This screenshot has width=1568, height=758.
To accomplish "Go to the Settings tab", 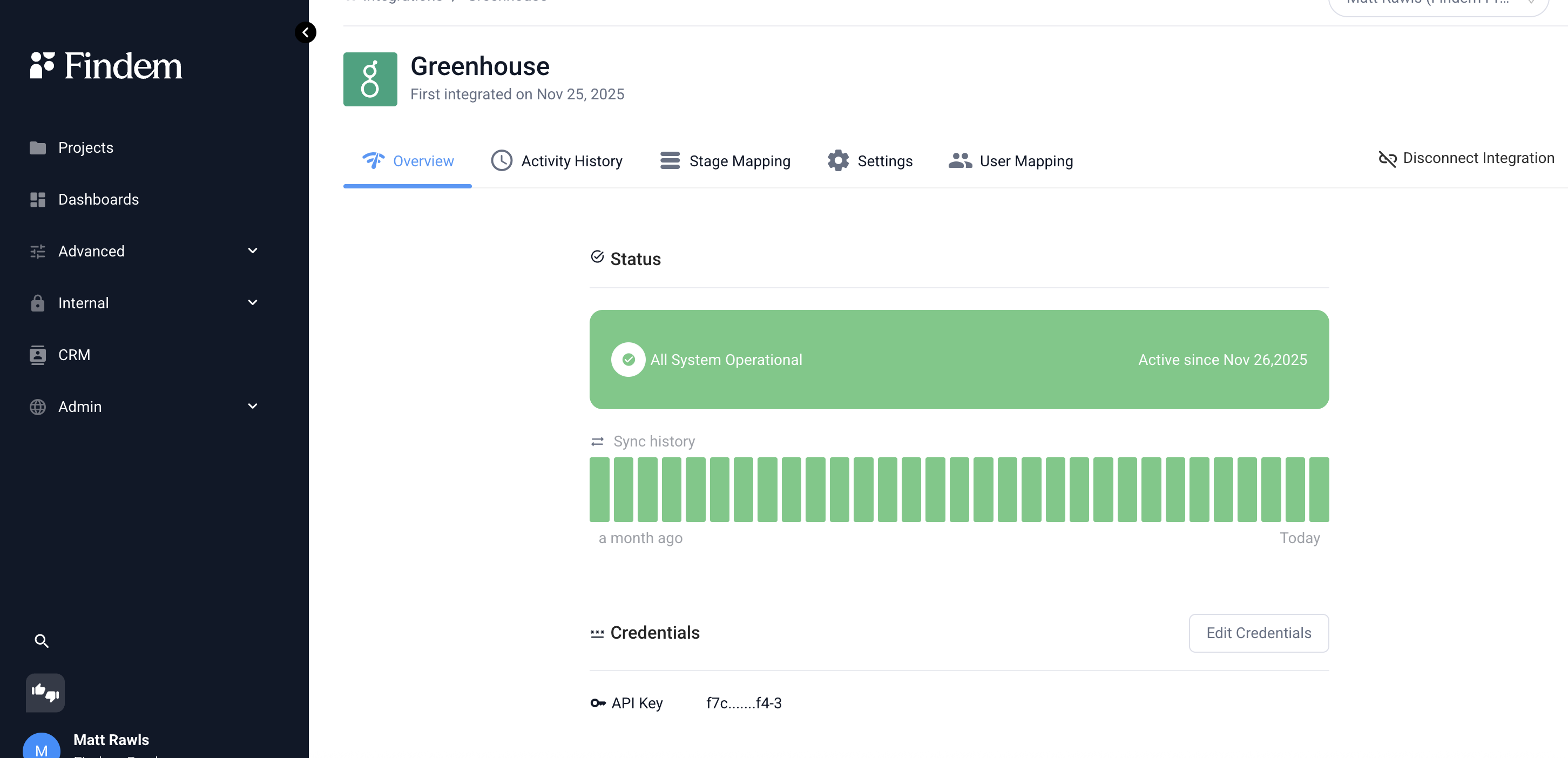I will tap(870, 161).
